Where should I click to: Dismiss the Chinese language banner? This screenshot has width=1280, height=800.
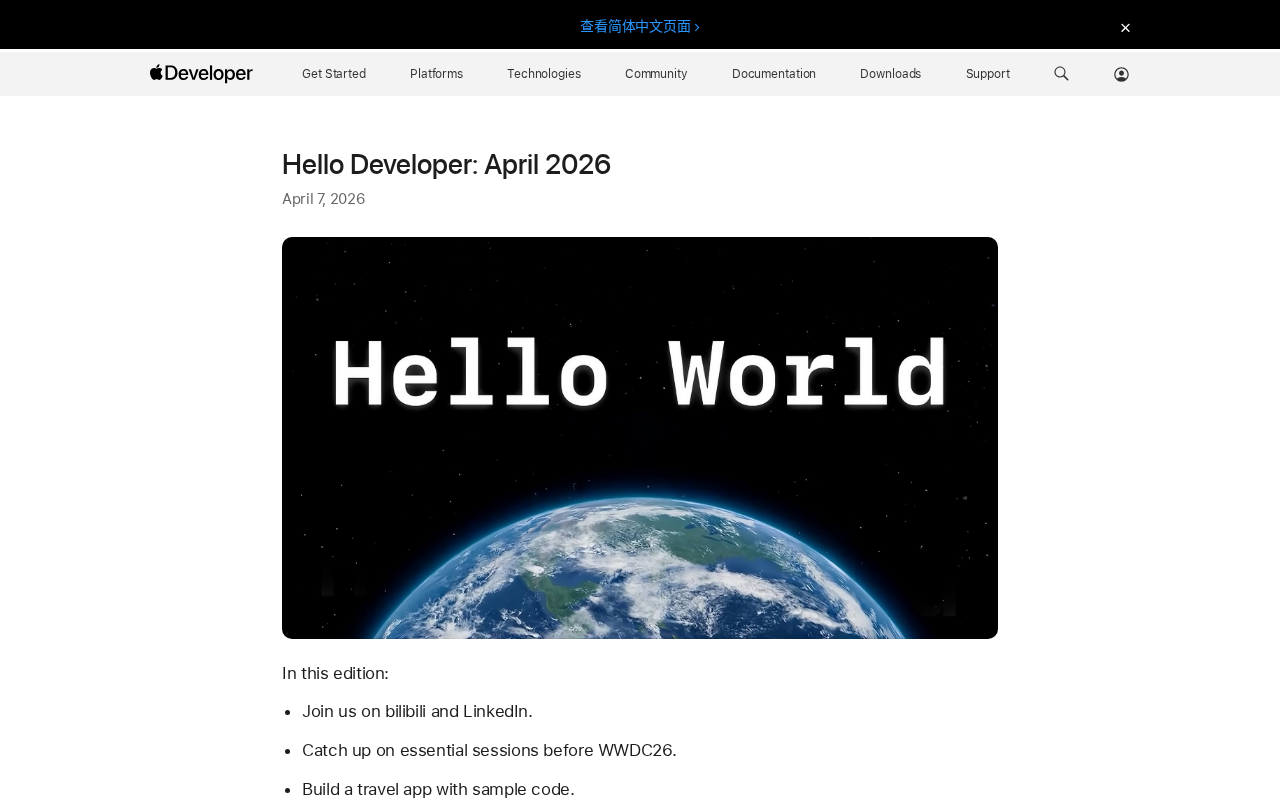(x=1125, y=28)
